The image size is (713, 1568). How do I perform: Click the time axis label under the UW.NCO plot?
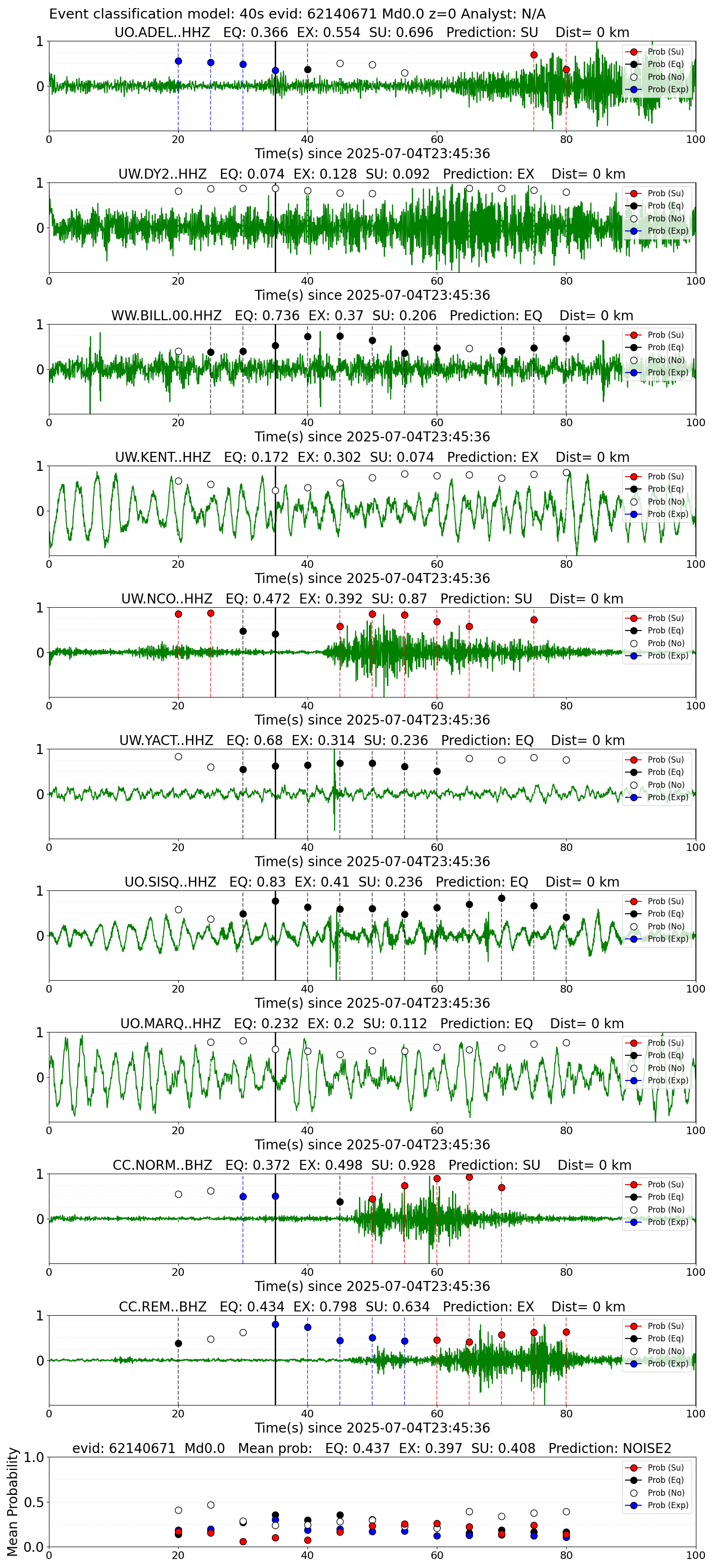pos(372,719)
